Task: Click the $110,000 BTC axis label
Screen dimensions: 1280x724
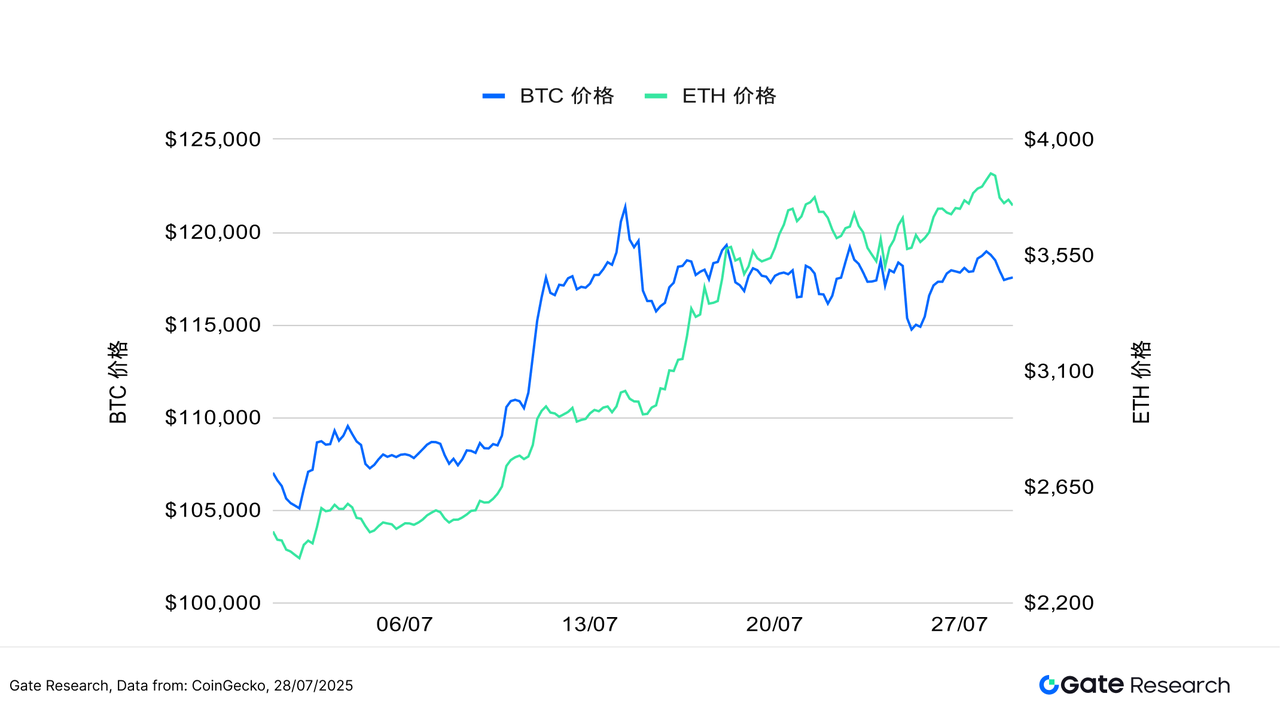Action: click(213, 418)
